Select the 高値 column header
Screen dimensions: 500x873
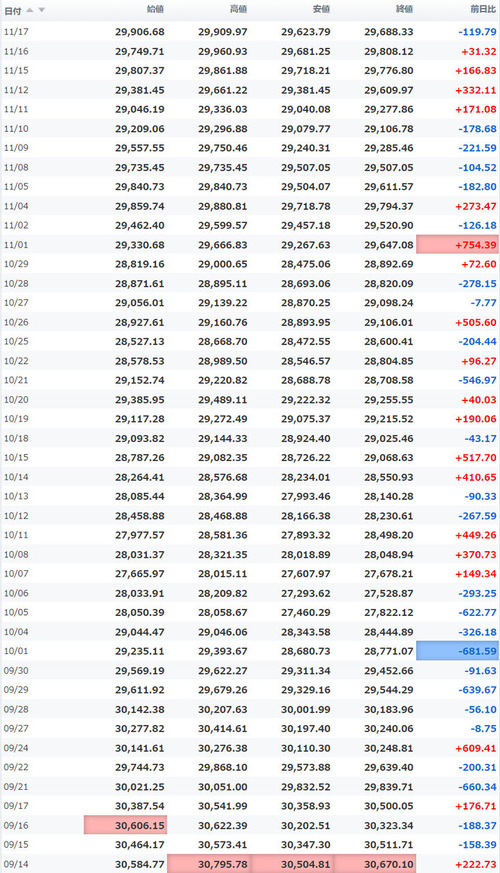point(238,9)
